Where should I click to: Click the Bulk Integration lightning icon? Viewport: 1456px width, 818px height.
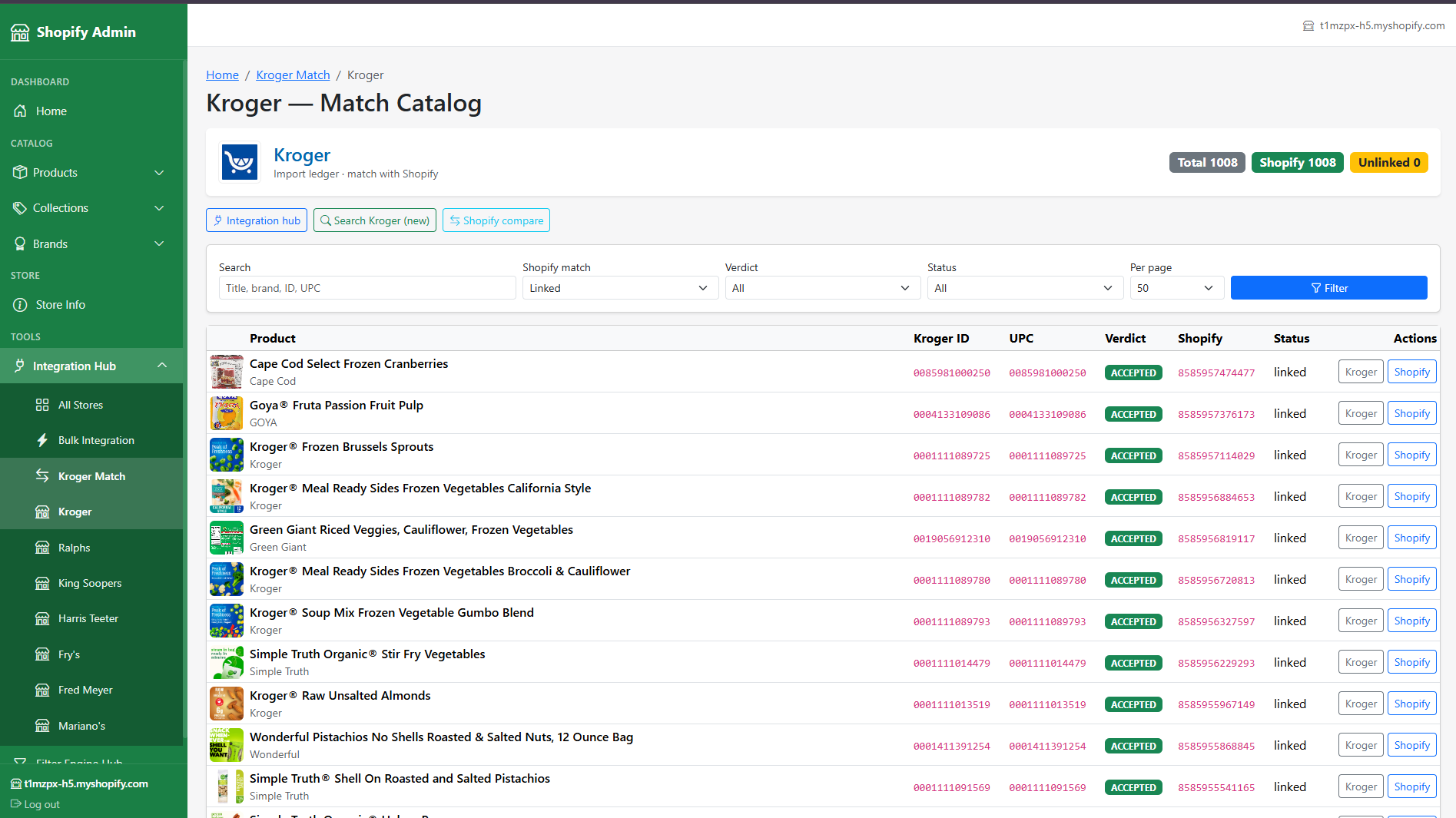(x=42, y=440)
